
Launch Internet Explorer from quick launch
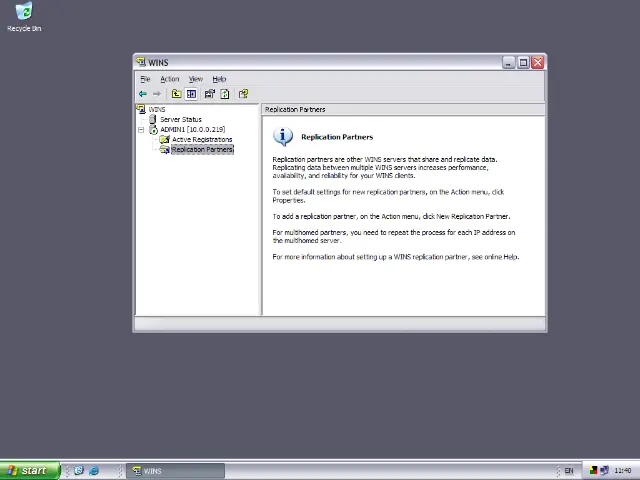coord(94,471)
